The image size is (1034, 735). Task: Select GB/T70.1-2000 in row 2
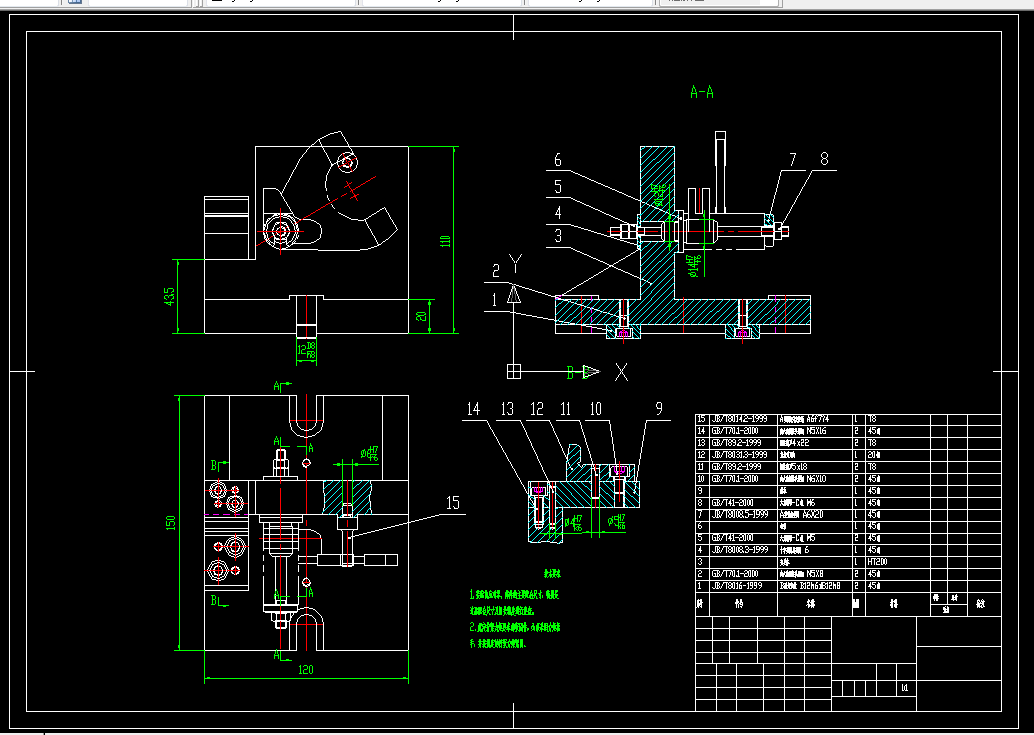click(x=735, y=574)
